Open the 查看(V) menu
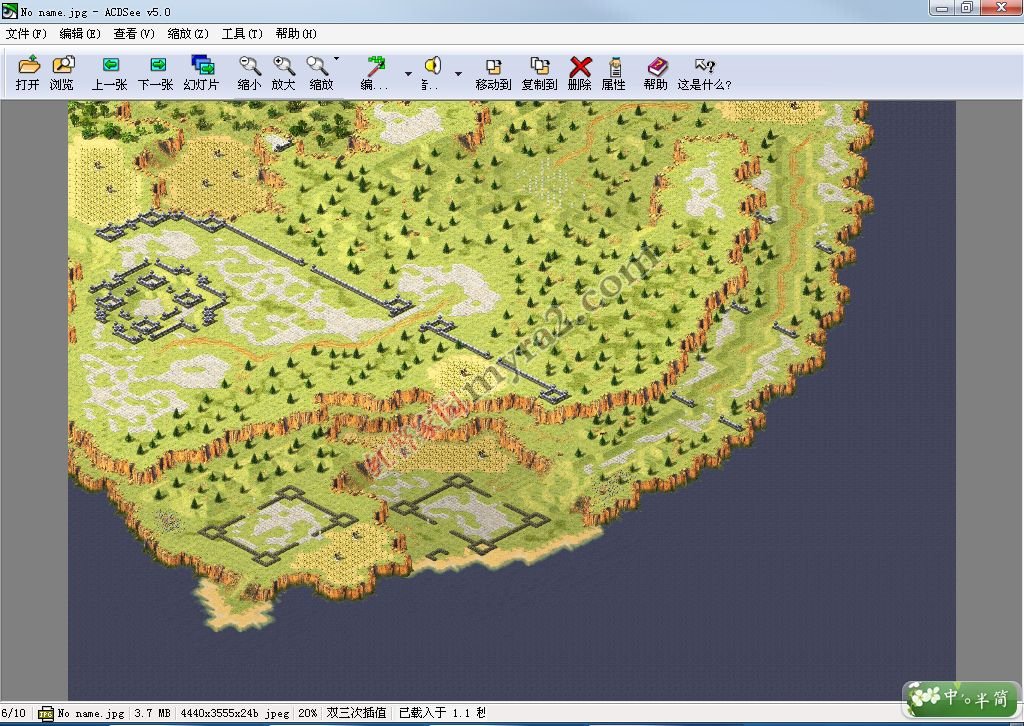 tap(134, 34)
